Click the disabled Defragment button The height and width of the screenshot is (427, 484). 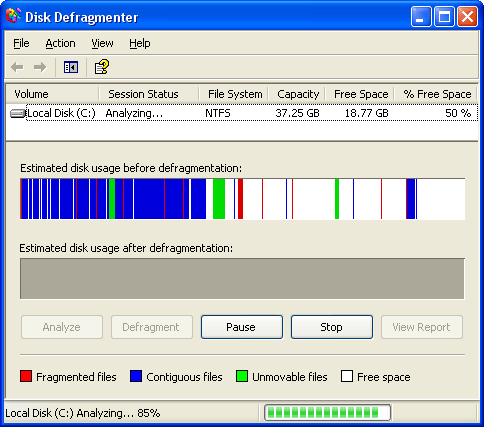click(152, 327)
